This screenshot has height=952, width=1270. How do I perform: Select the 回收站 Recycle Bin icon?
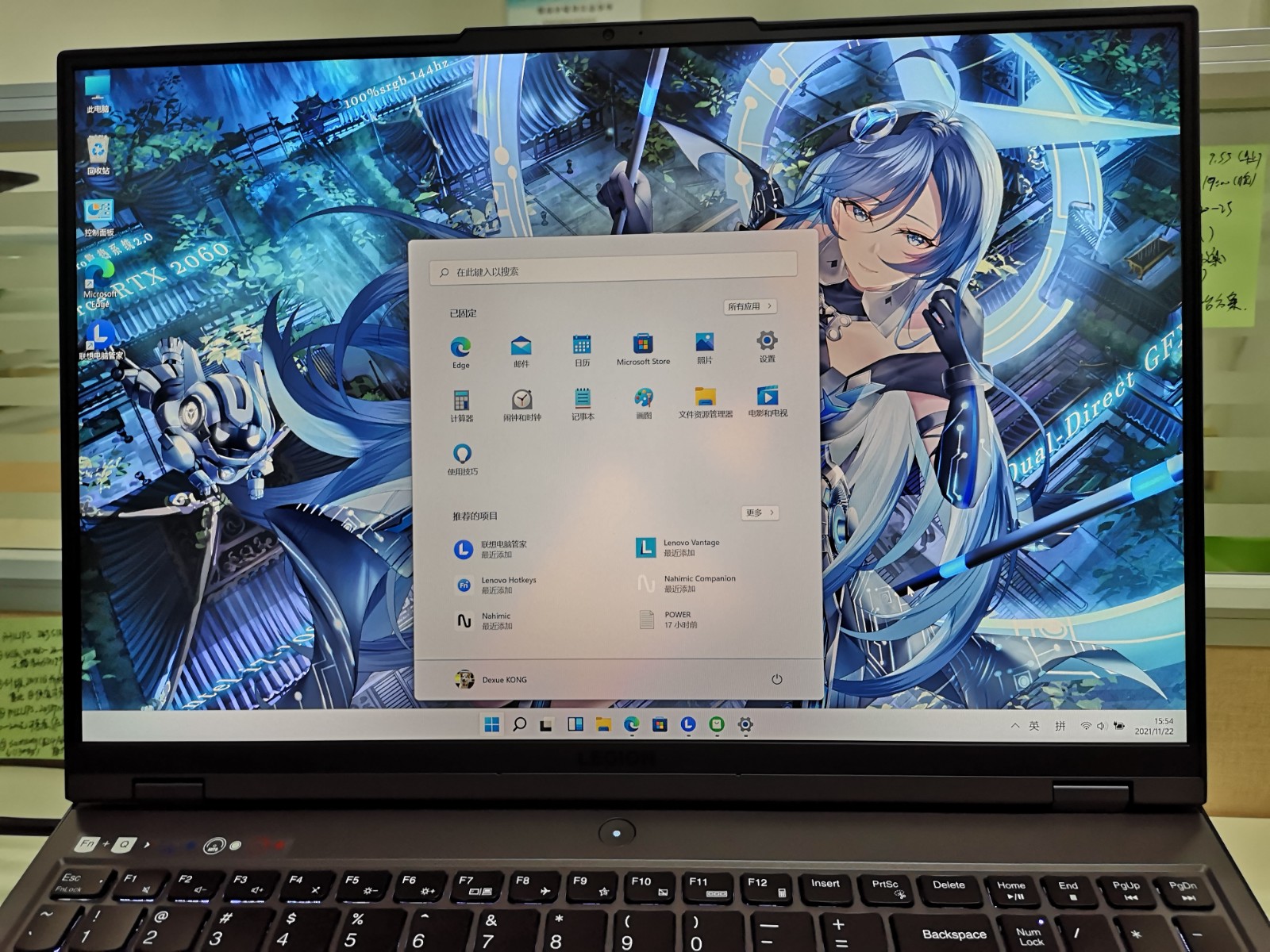[98, 155]
